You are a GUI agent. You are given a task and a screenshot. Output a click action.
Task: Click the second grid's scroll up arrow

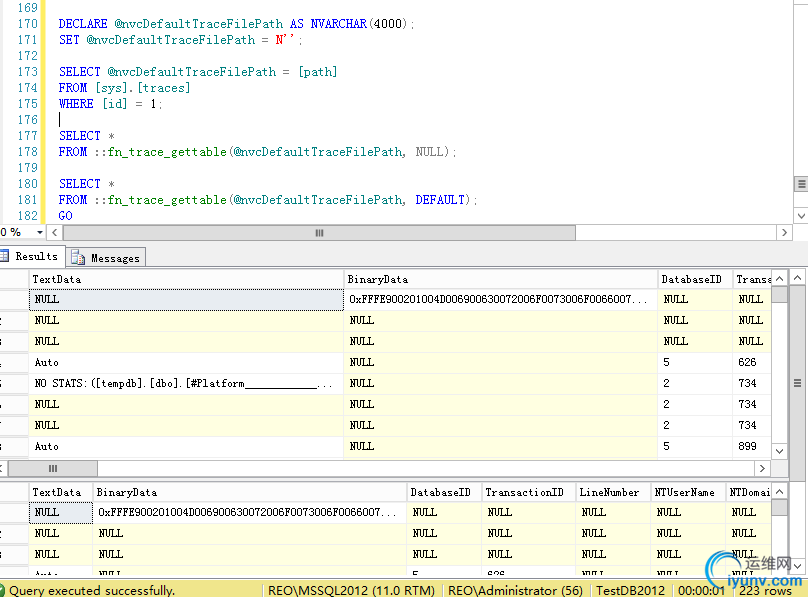point(780,492)
